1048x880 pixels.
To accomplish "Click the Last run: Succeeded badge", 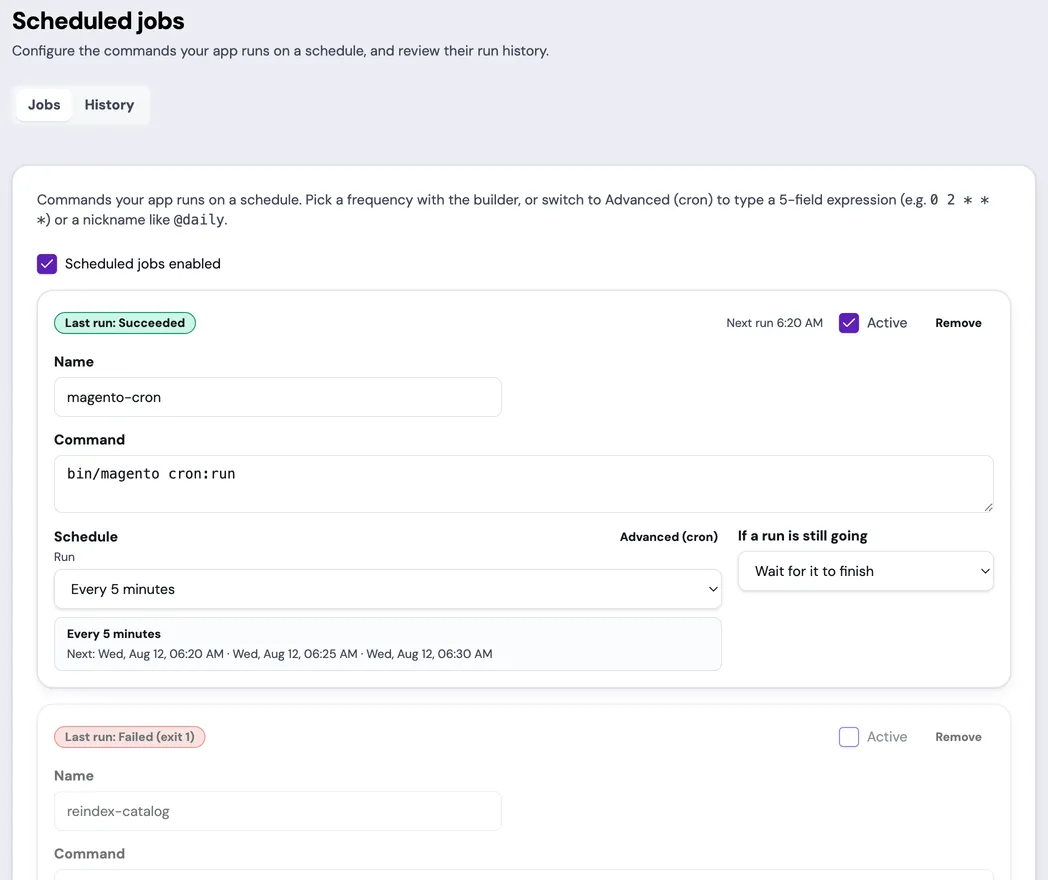I will (125, 323).
